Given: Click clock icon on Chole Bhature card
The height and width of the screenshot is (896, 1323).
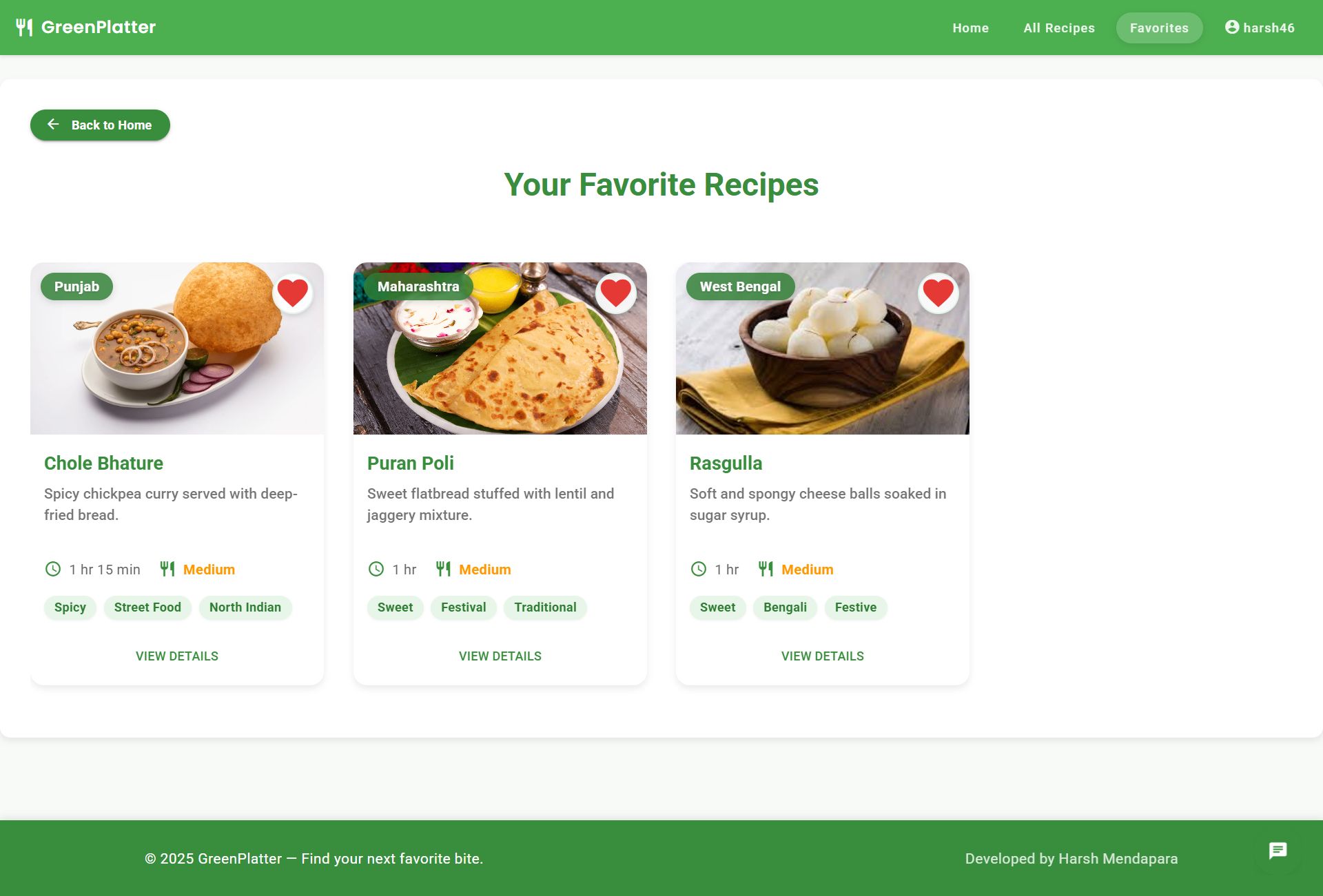Looking at the screenshot, I should [x=53, y=569].
